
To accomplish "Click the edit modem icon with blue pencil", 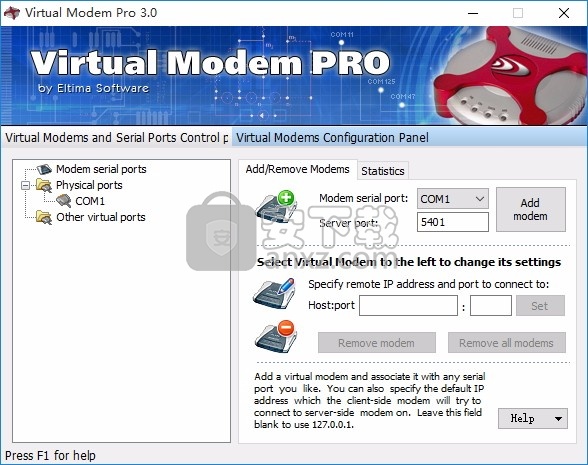I will (274, 294).
